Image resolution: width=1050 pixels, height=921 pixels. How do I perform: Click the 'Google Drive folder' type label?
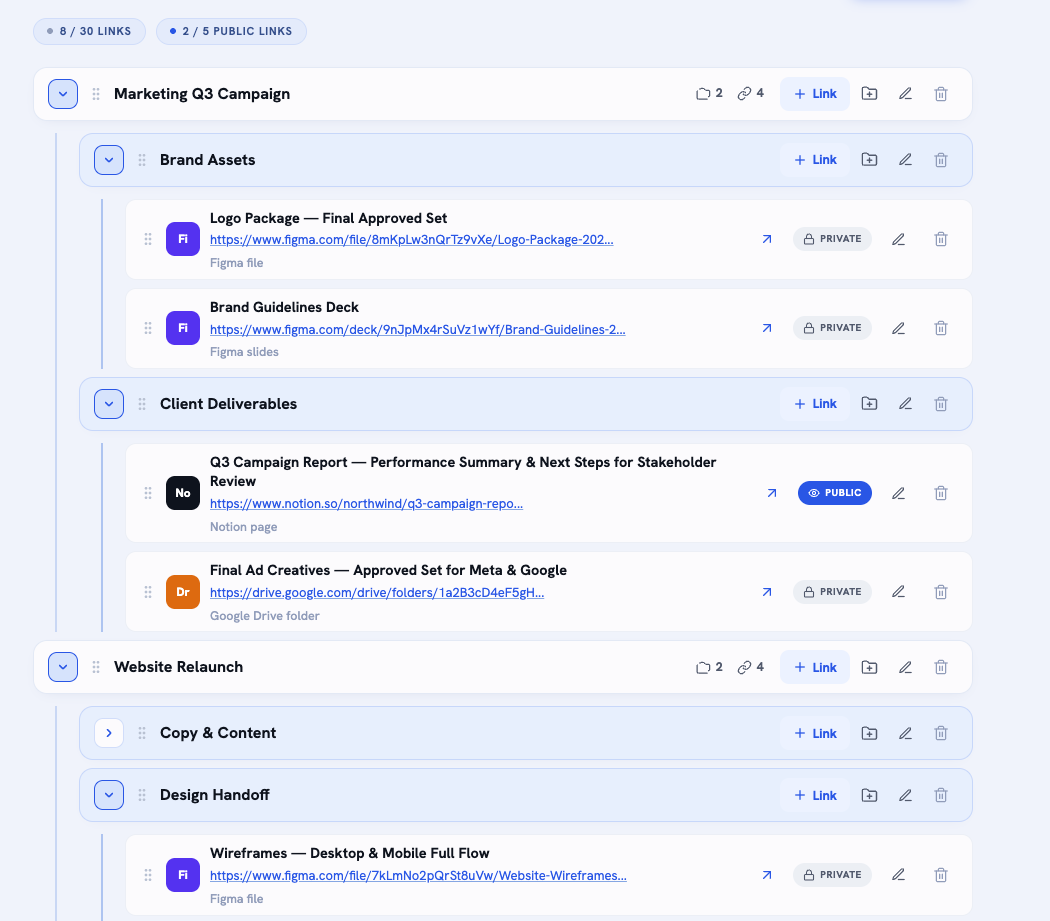265,616
